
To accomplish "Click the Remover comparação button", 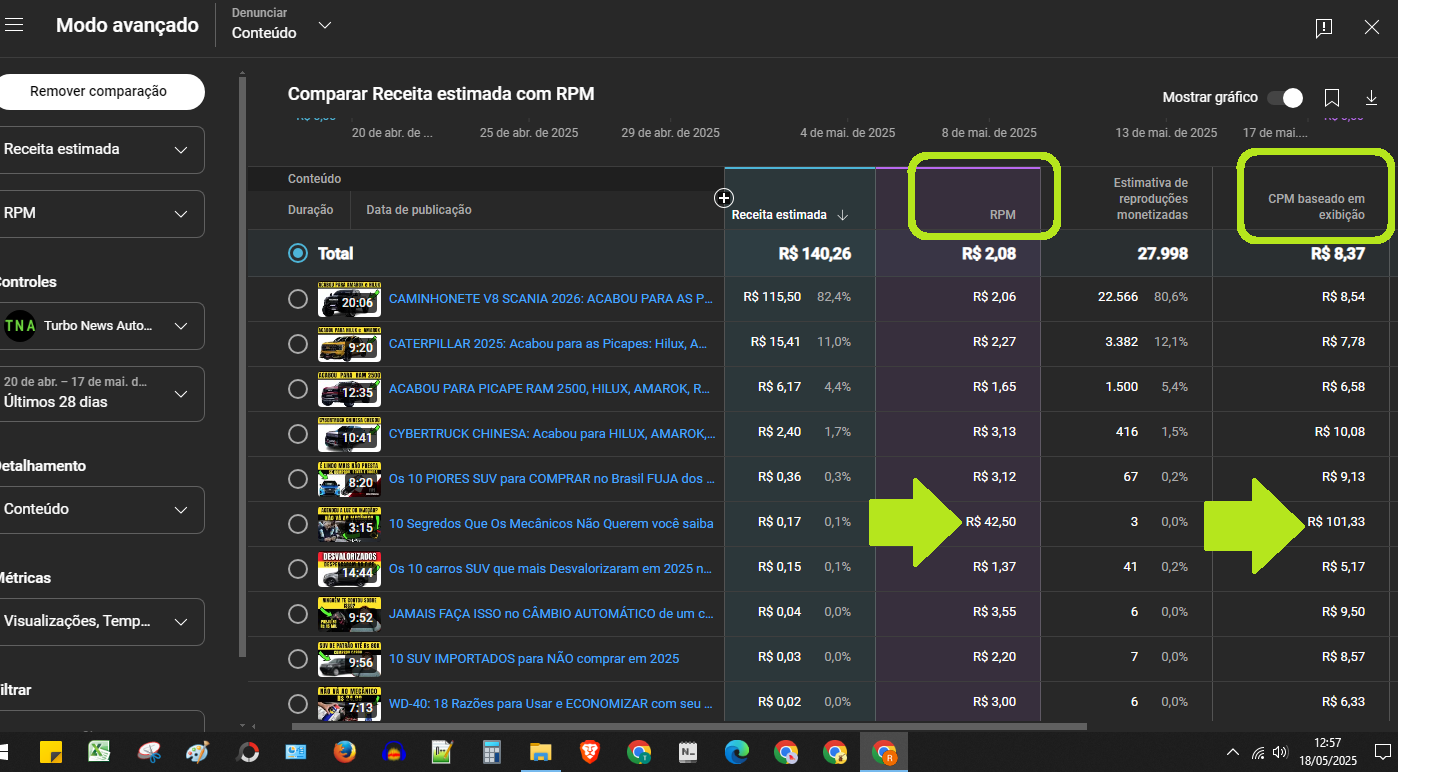I will coord(98,92).
